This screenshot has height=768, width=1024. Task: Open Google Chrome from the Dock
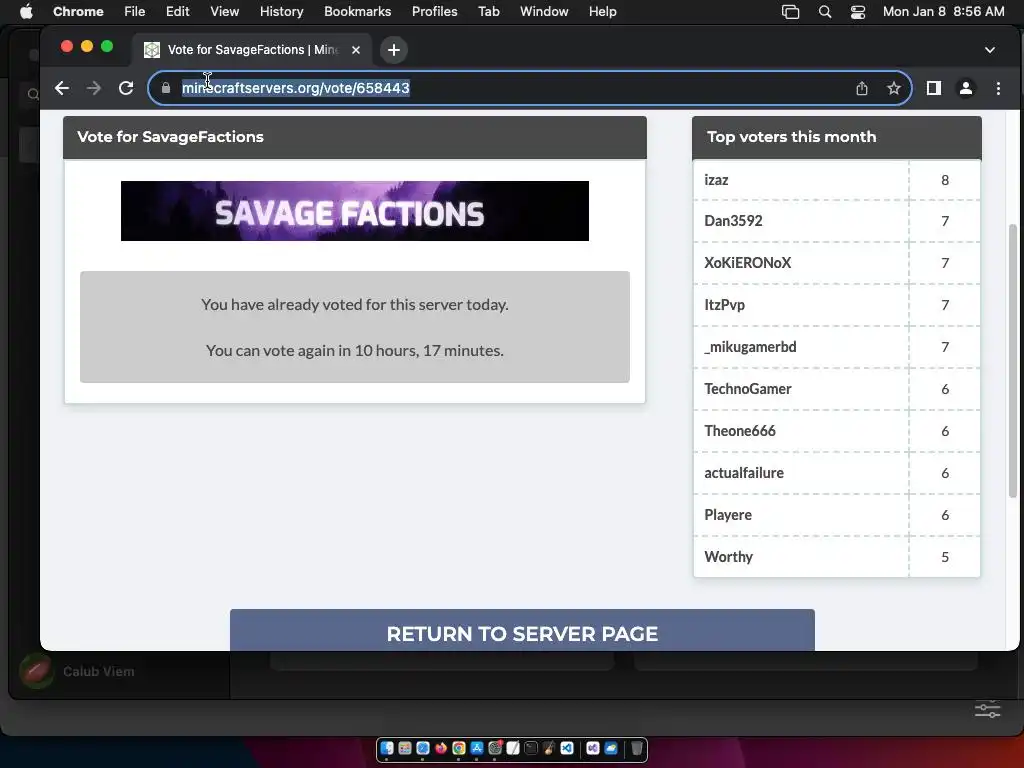tap(459, 748)
